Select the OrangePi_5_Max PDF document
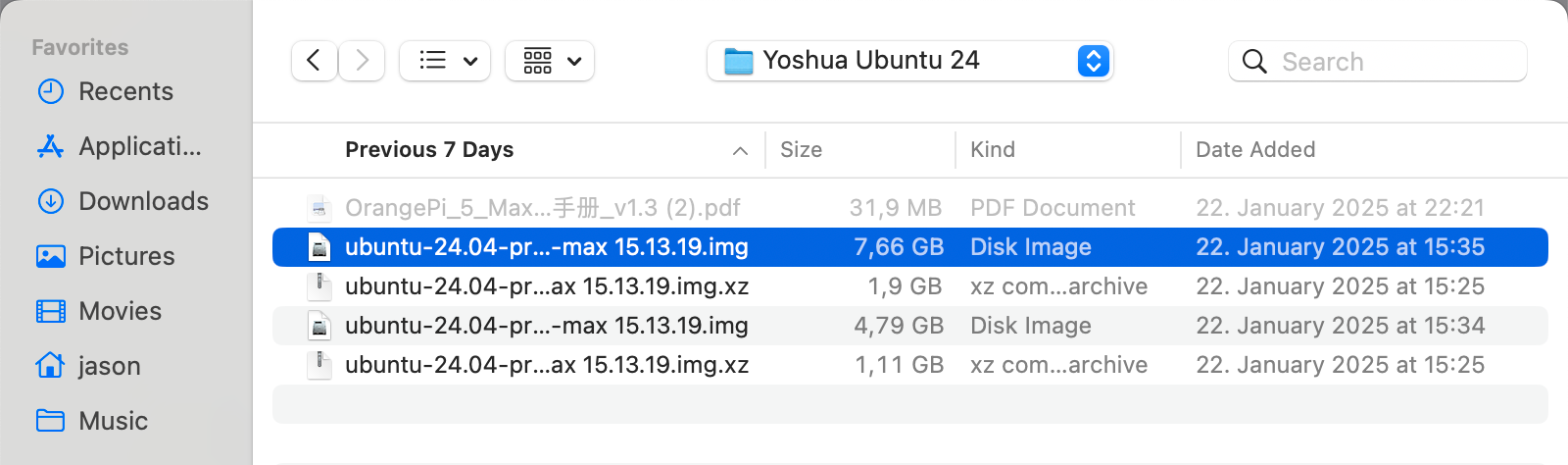Image resolution: width=1568 pixels, height=465 pixels. [542, 208]
